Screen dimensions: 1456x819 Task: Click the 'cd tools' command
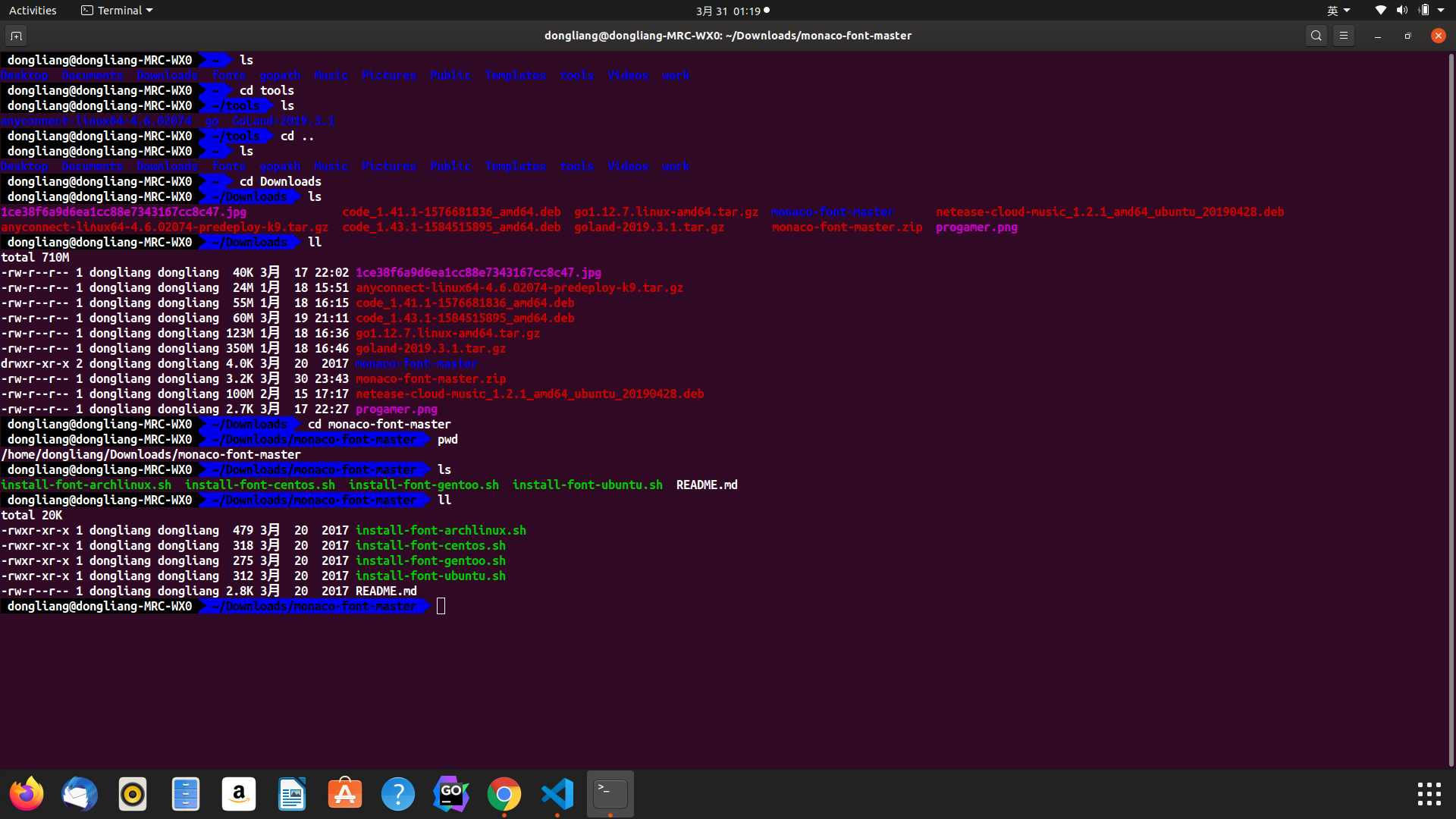pos(267,90)
